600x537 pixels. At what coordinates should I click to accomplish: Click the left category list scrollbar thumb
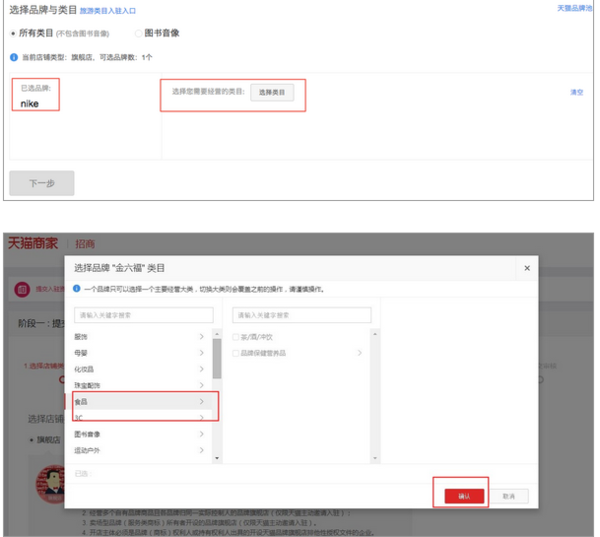(x=217, y=358)
